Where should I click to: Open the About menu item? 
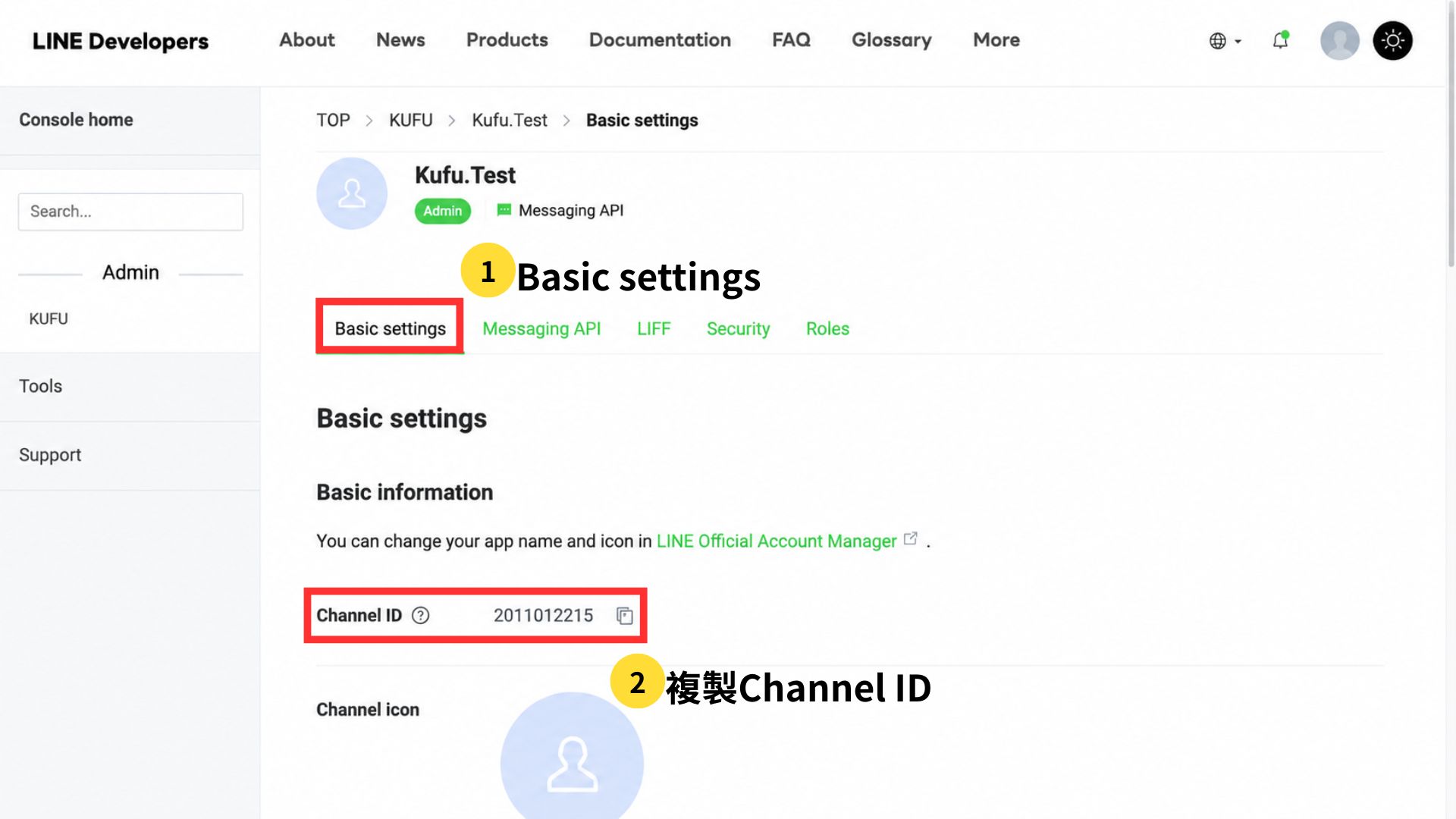pyautogui.click(x=306, y=40)
